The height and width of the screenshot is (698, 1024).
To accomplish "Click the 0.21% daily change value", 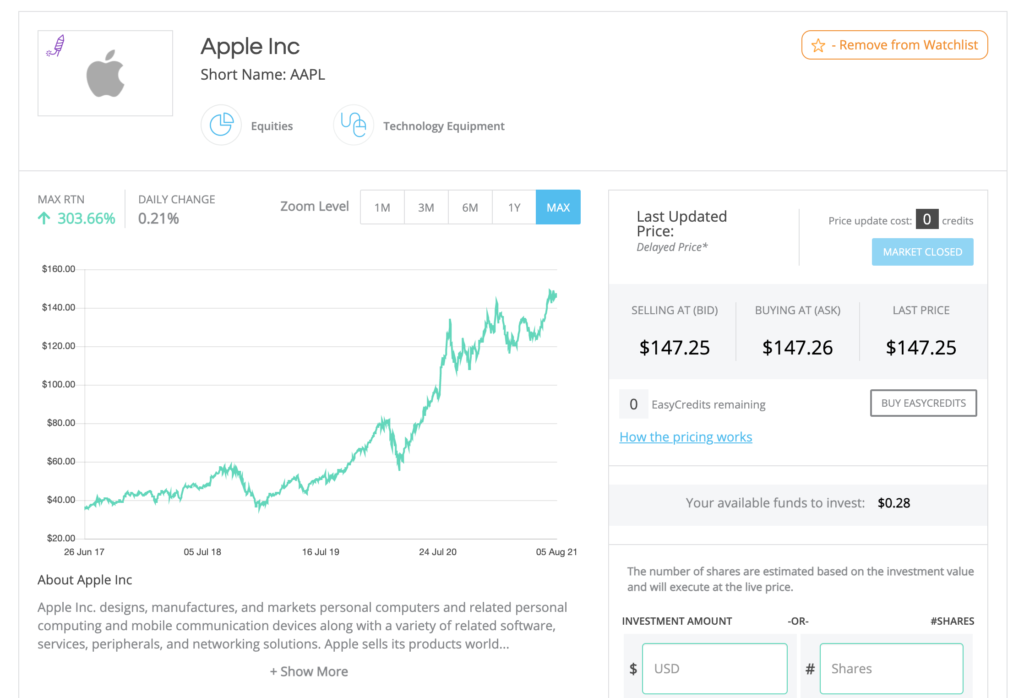I will [158, 218].
